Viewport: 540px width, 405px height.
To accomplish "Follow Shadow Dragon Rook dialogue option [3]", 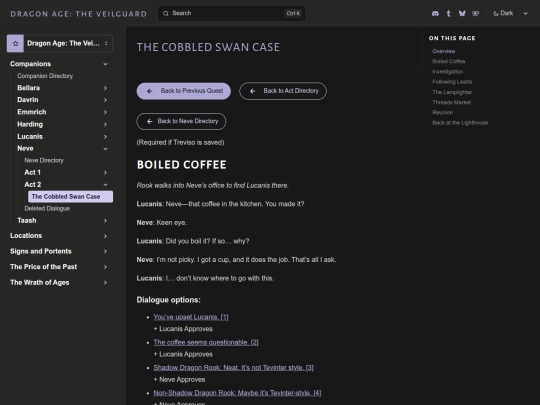I will click(233, 367).
